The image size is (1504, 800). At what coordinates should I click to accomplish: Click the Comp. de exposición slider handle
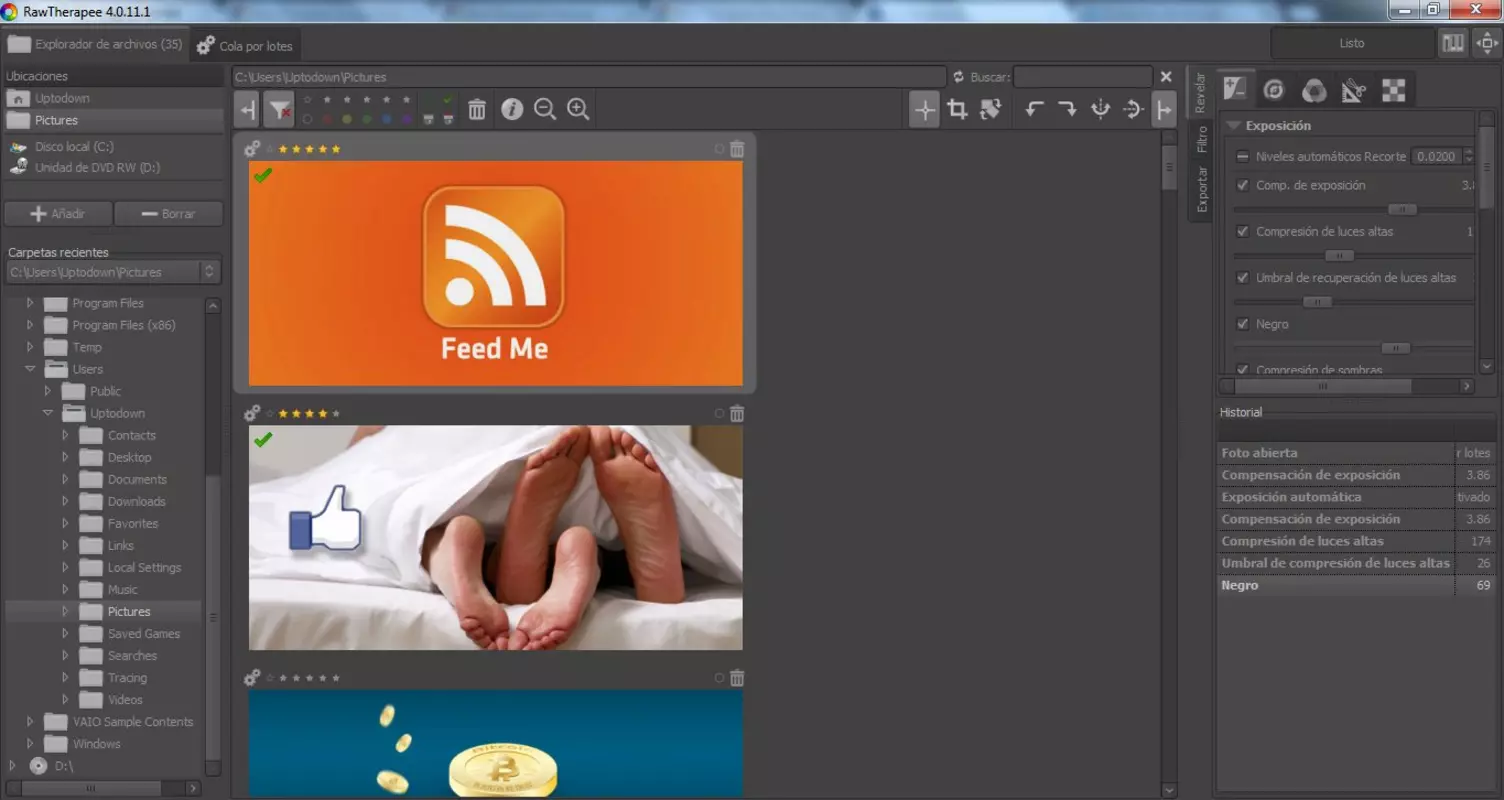tap(1402, 209)
